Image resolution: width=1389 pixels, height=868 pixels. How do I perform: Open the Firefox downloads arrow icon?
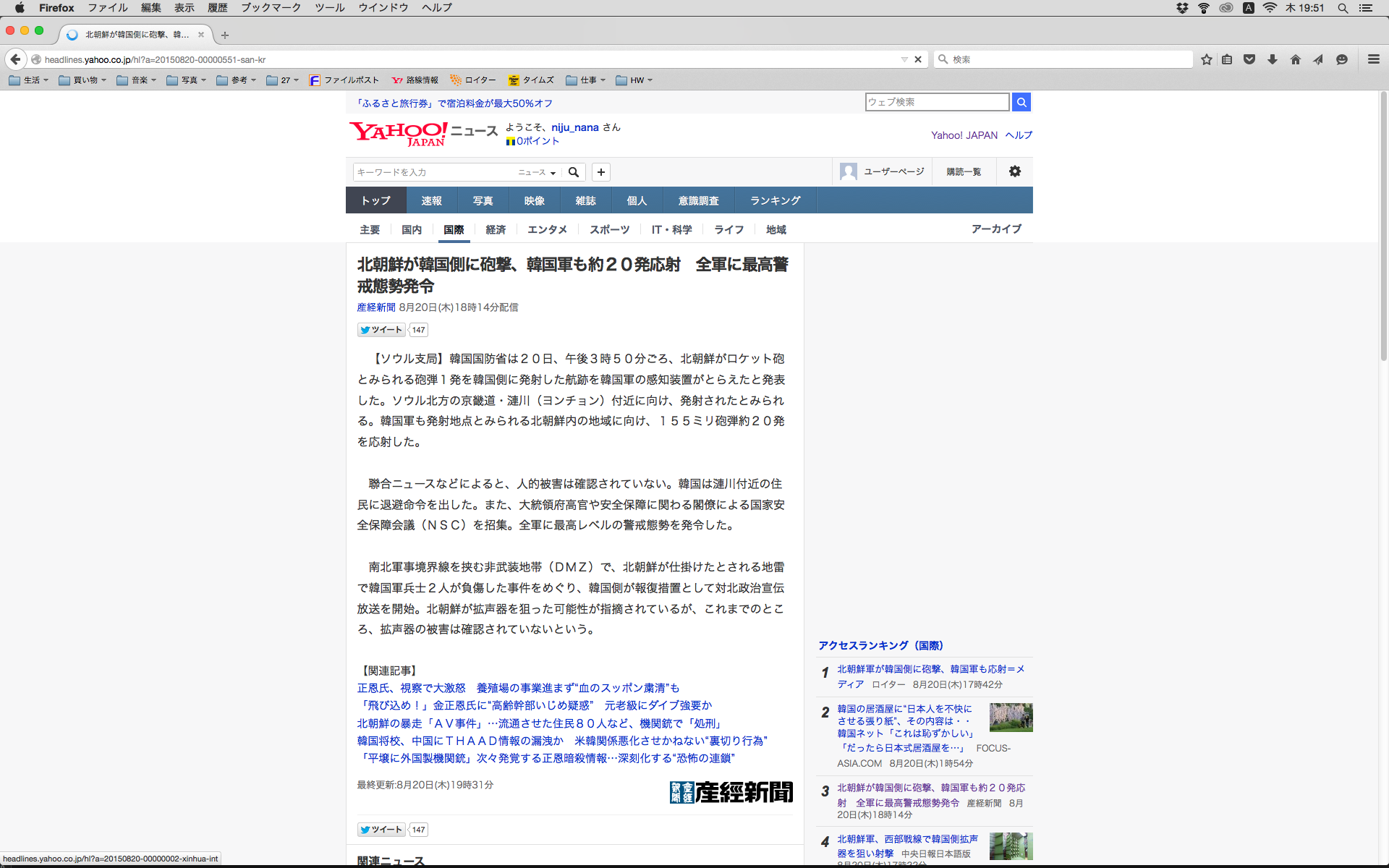click(x=1273, y=59)
